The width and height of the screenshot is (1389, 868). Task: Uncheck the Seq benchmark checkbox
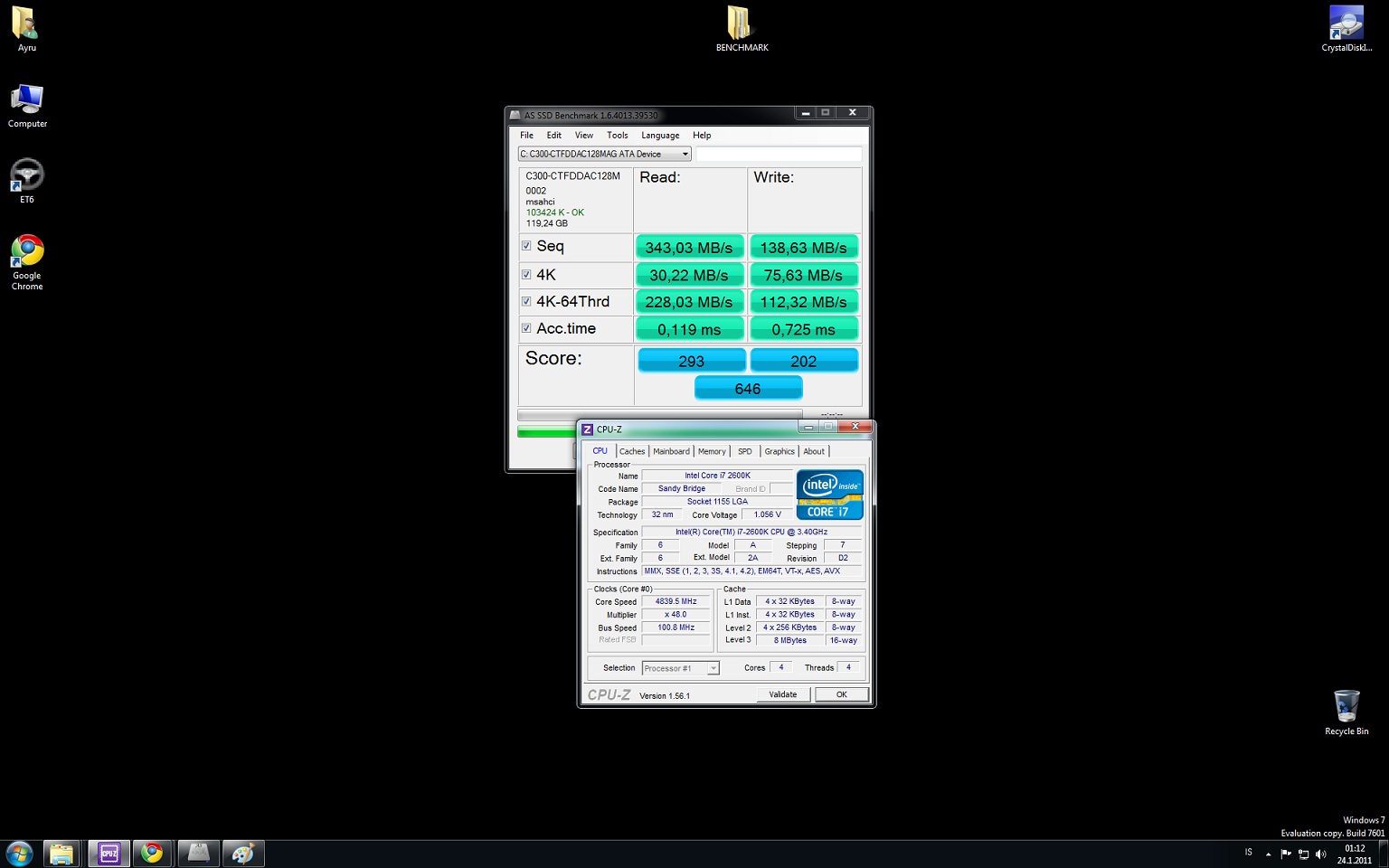coord(526,246)
